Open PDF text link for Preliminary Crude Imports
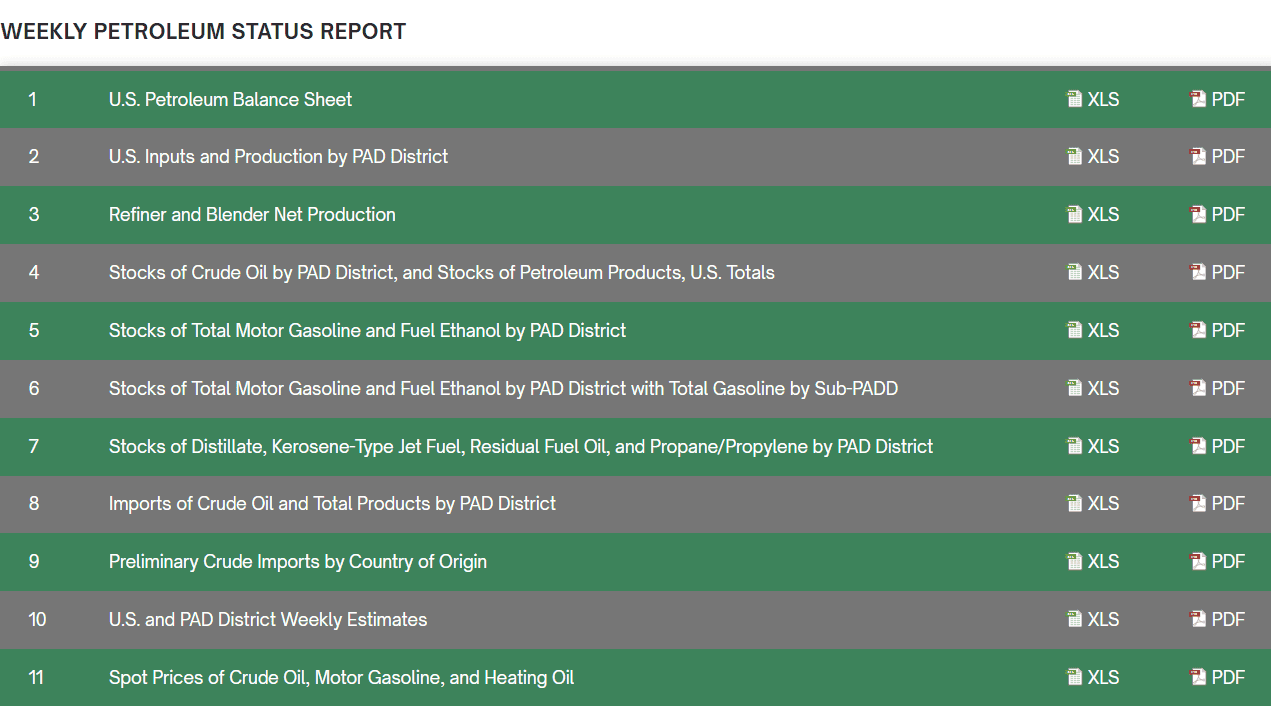 (x=1228, y=562)
